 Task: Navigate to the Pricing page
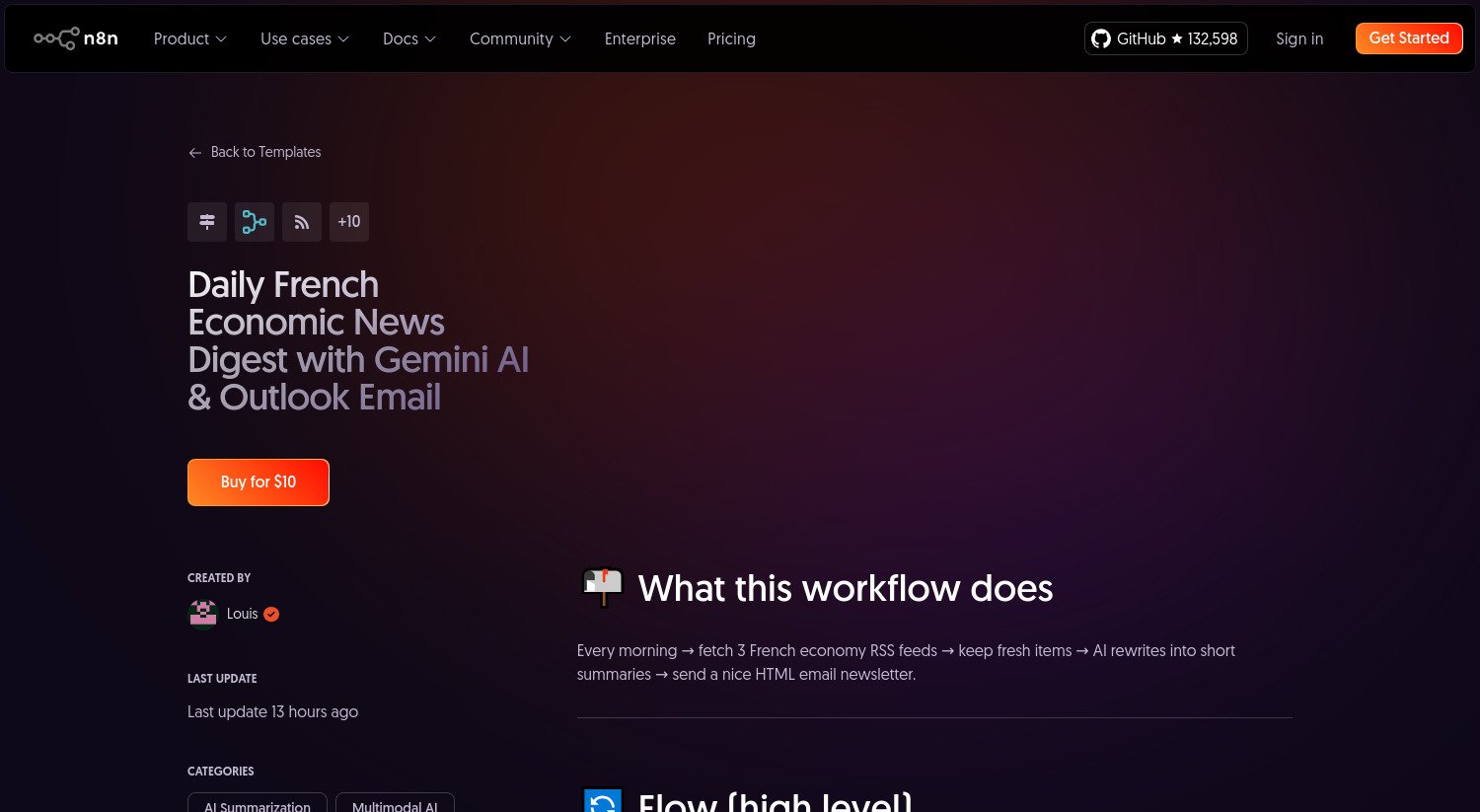731,39
